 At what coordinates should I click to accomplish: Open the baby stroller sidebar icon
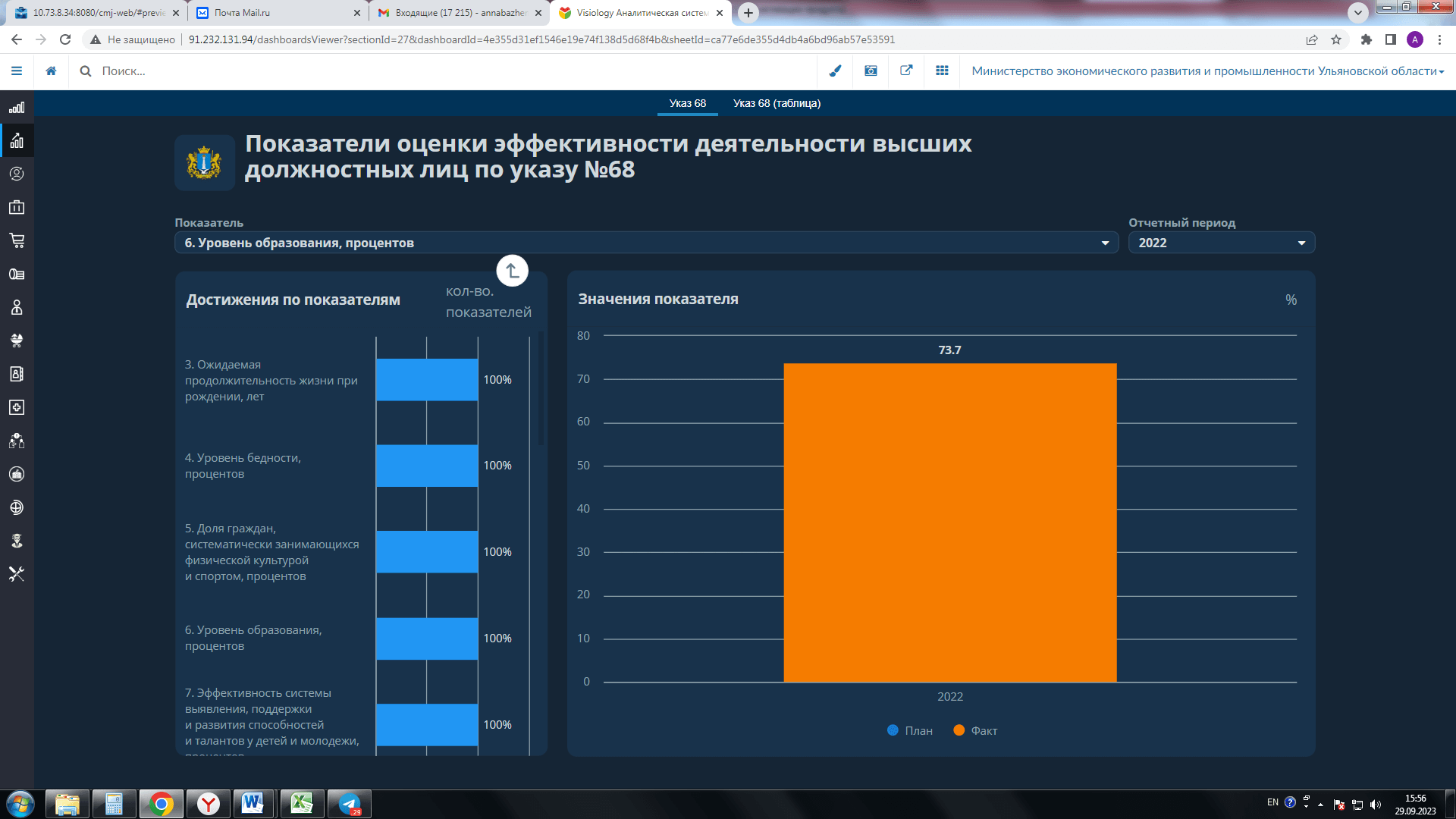[17, 340]
